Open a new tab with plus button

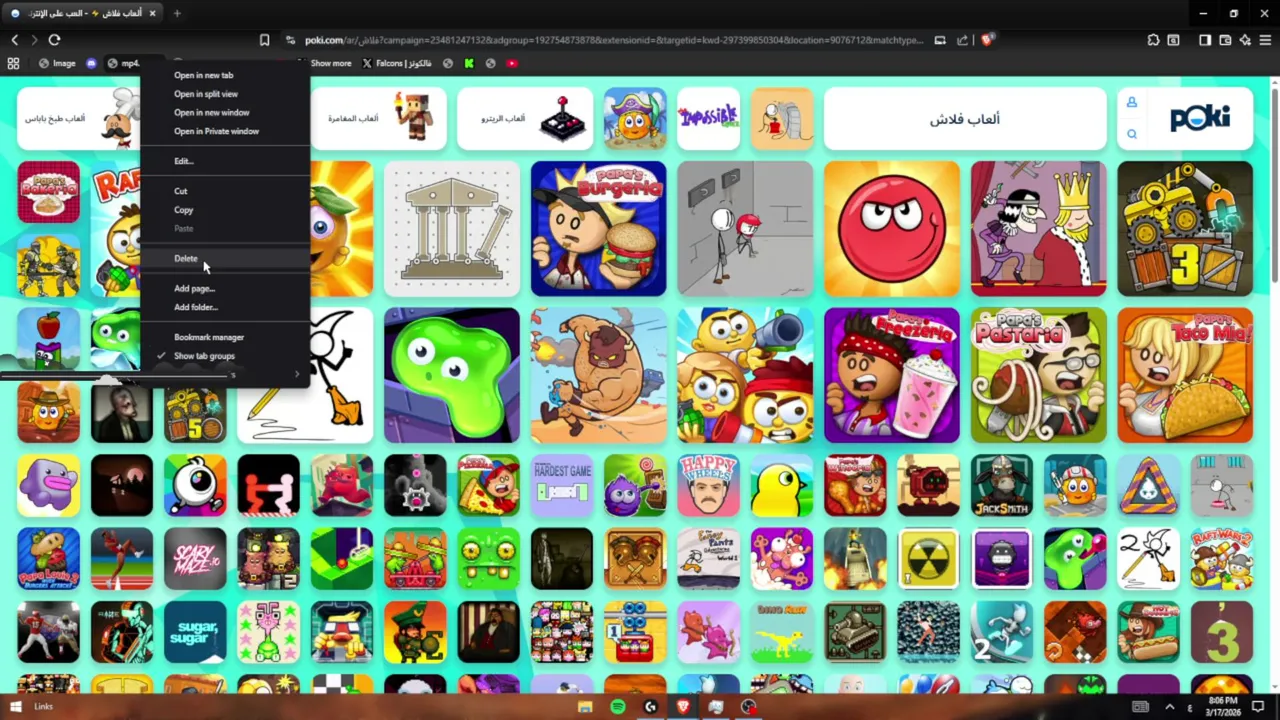[177, 13]
